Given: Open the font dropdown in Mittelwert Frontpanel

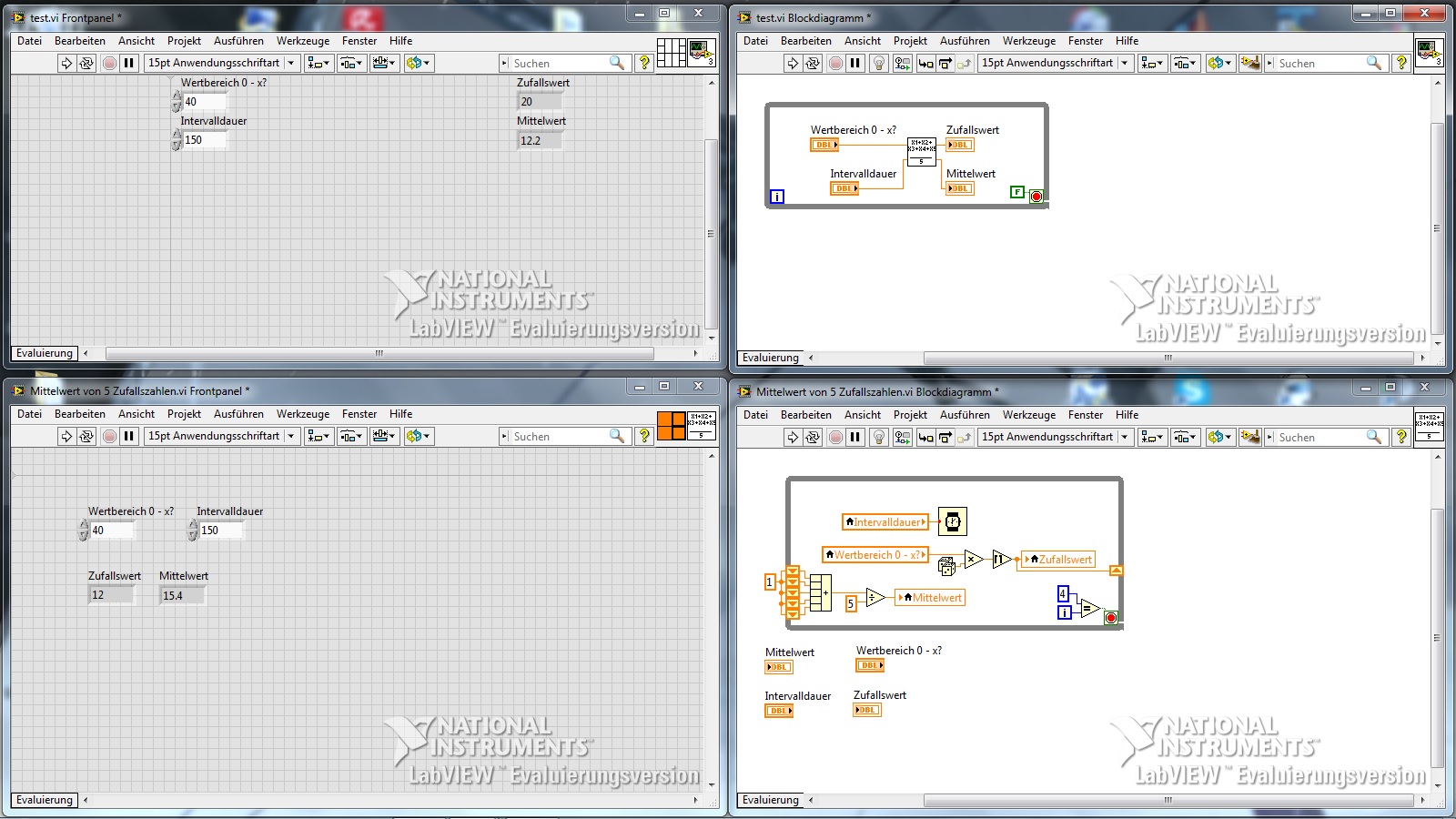Looking at the screenshot, I should (221, 436).
